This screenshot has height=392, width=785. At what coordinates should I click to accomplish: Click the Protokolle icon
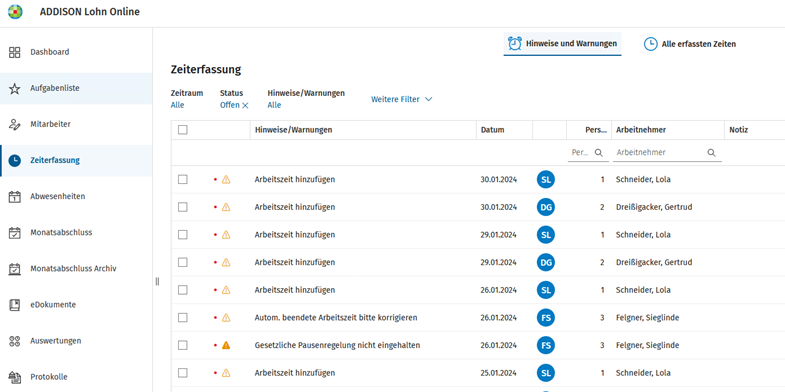[15, 377]
